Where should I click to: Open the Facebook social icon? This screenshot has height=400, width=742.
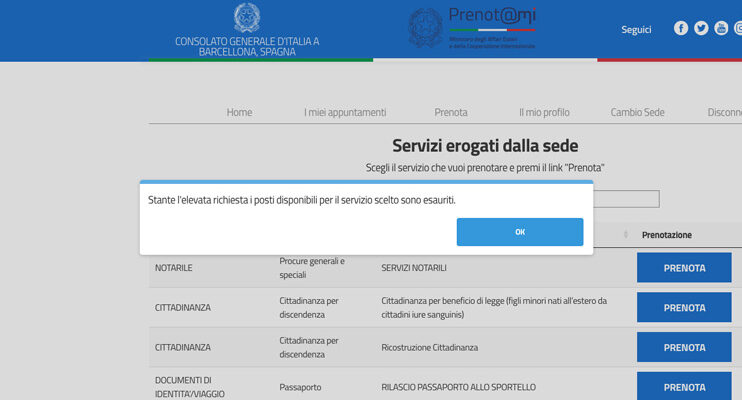[681, 28]
